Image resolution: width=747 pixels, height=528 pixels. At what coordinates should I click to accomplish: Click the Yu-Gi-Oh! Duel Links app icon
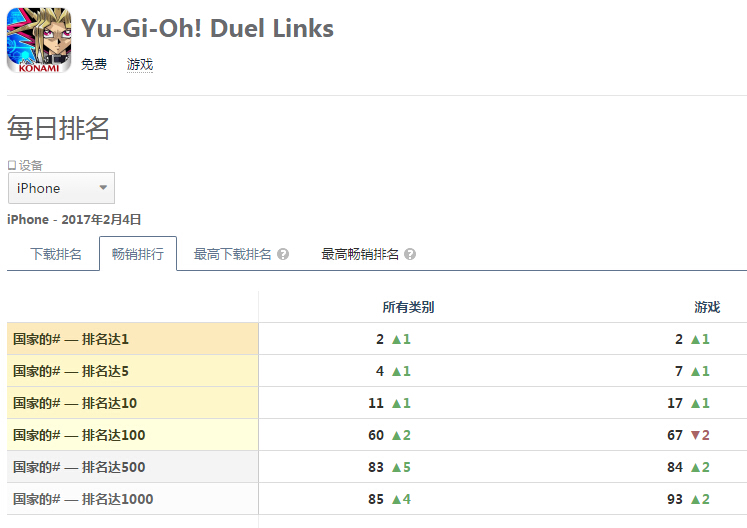(x=39, y=40)
